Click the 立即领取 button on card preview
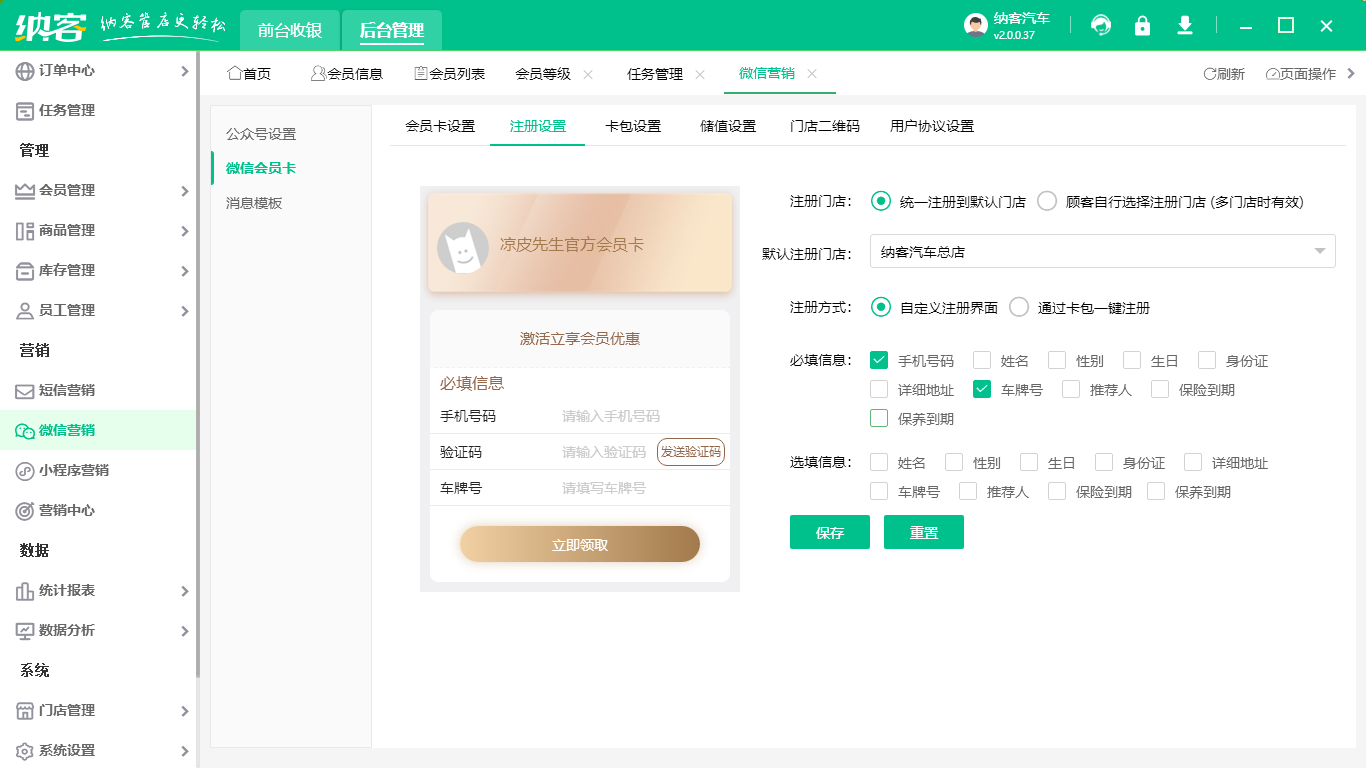Image resolution: width=1366 pixels, height=768 pixels. (579, 543)
